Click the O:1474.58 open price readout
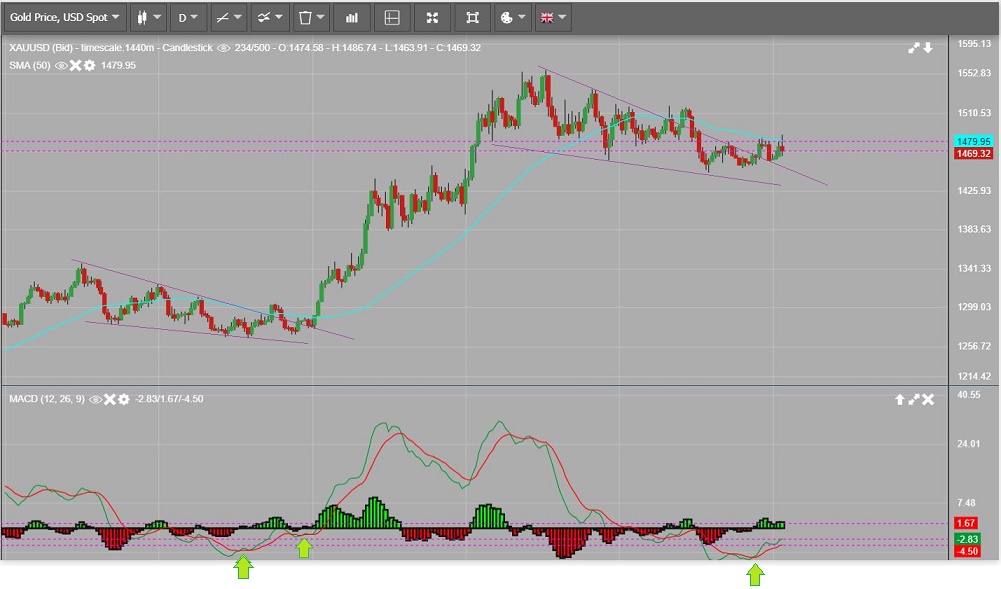 pyautogui.click(x=300, y=48)
